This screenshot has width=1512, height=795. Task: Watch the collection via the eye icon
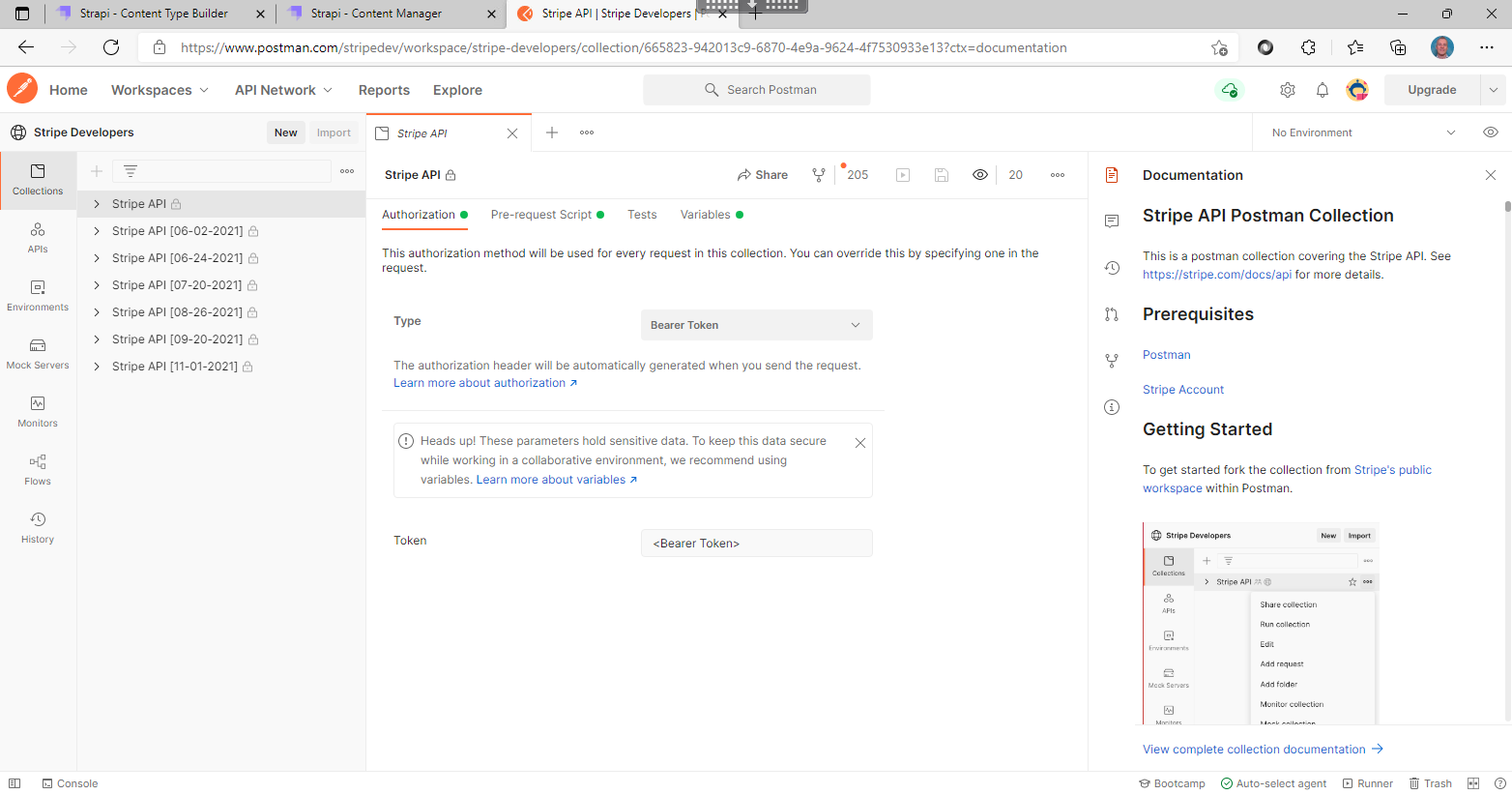pyautogui.click(x=979, y=174)
